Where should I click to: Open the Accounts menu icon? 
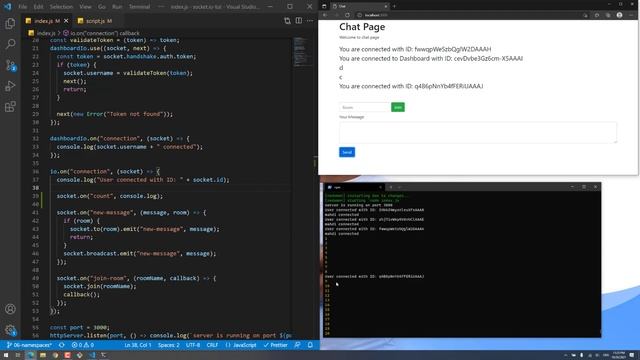[x=10, y=309]
